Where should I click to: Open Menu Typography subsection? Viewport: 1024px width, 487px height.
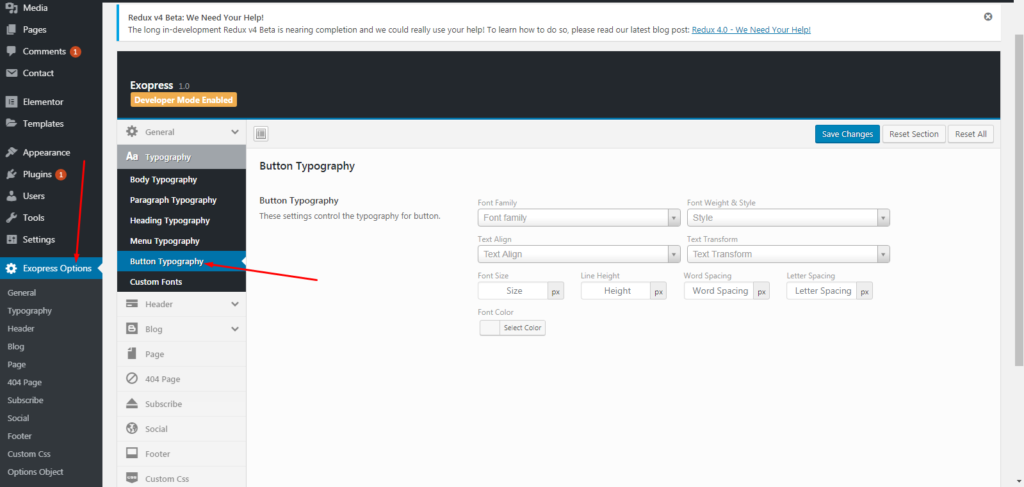(x=182, y=241)
